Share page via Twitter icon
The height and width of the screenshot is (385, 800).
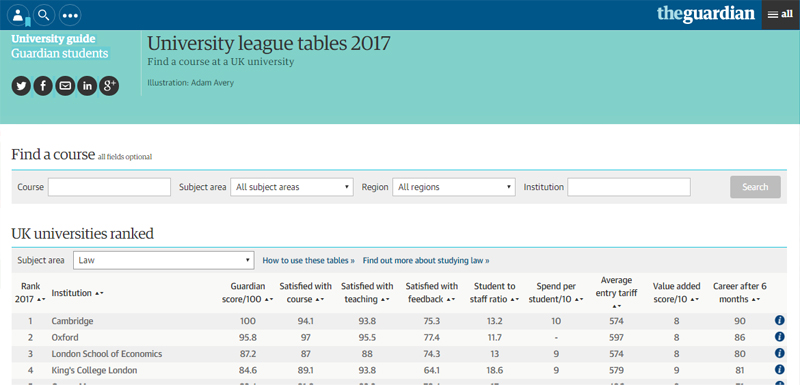[x=21, y=86]
